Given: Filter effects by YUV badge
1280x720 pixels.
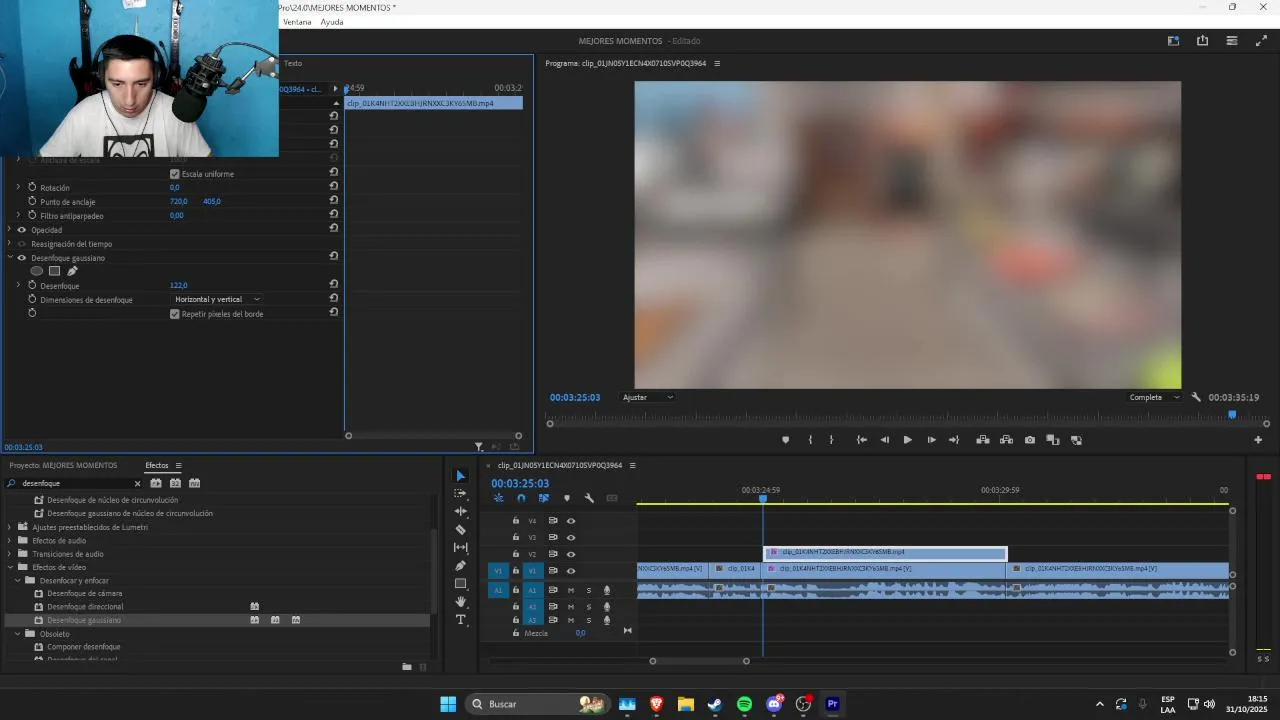Looking at the screenshot, I should (x=194, y=483).
